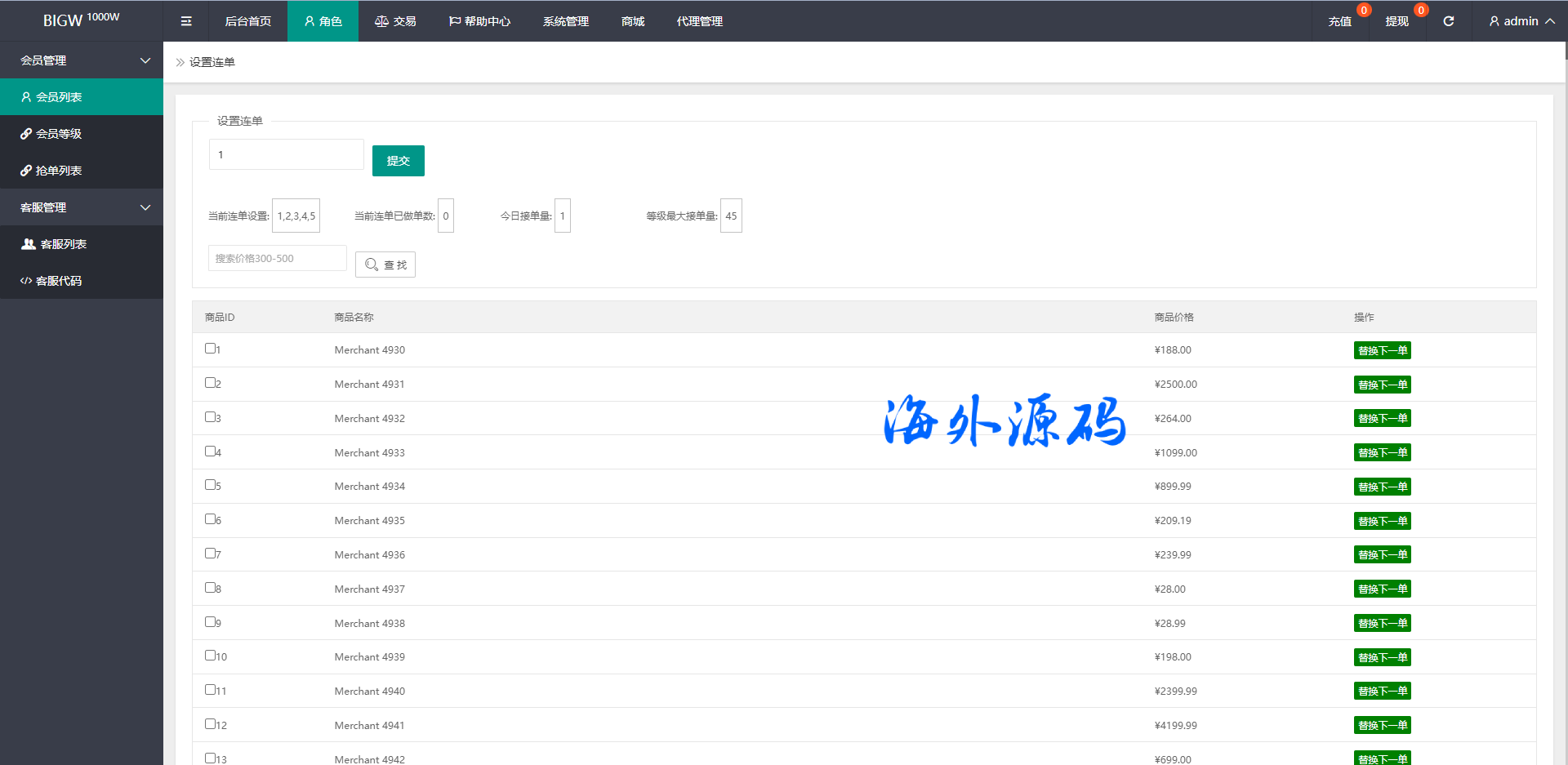Screen dimensions: 1568x765
Task: Tick the checkbox for Merchant 4934
Action: pos(210,485)
